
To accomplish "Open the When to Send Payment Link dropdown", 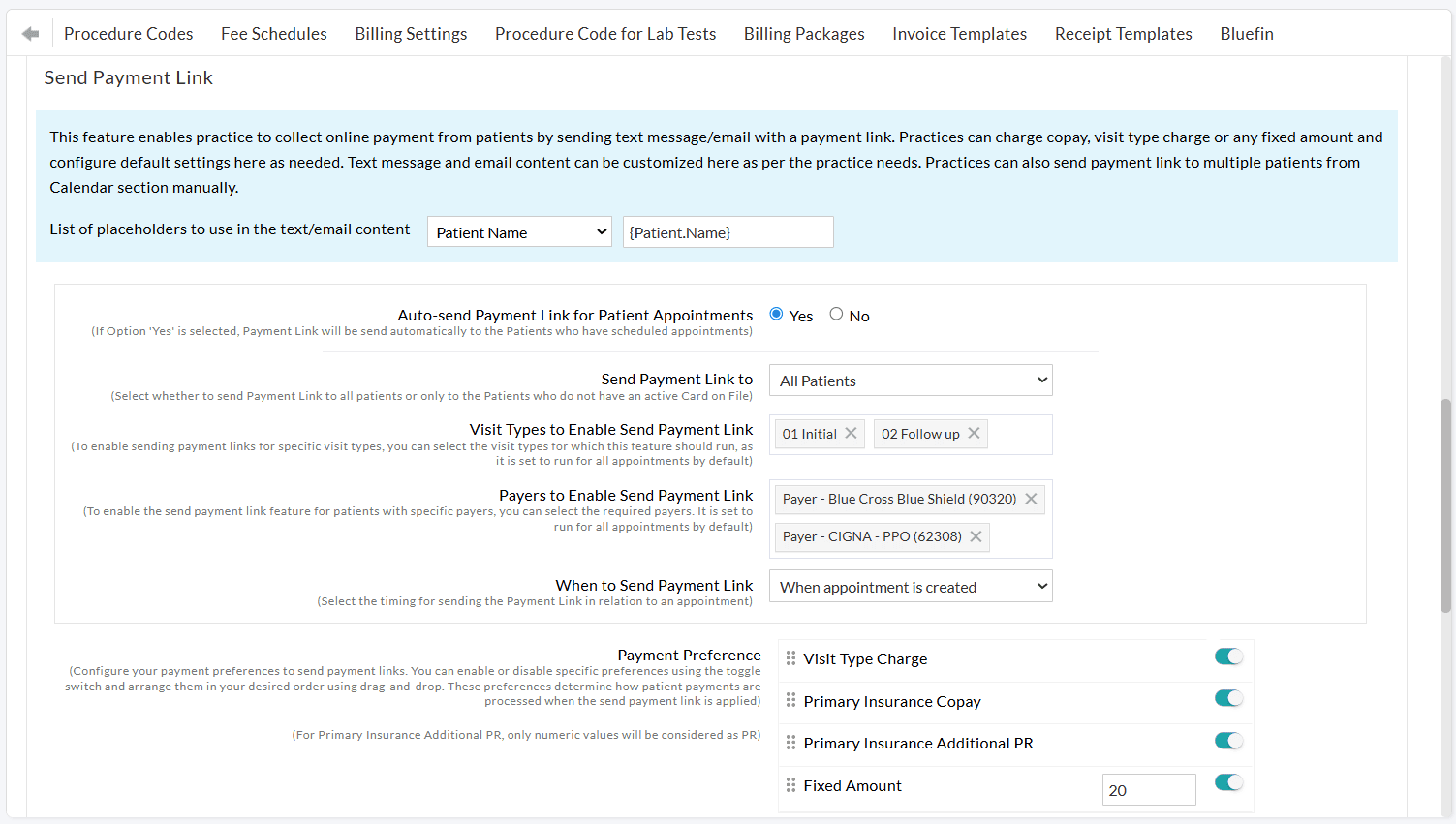I will coord(910,586).
